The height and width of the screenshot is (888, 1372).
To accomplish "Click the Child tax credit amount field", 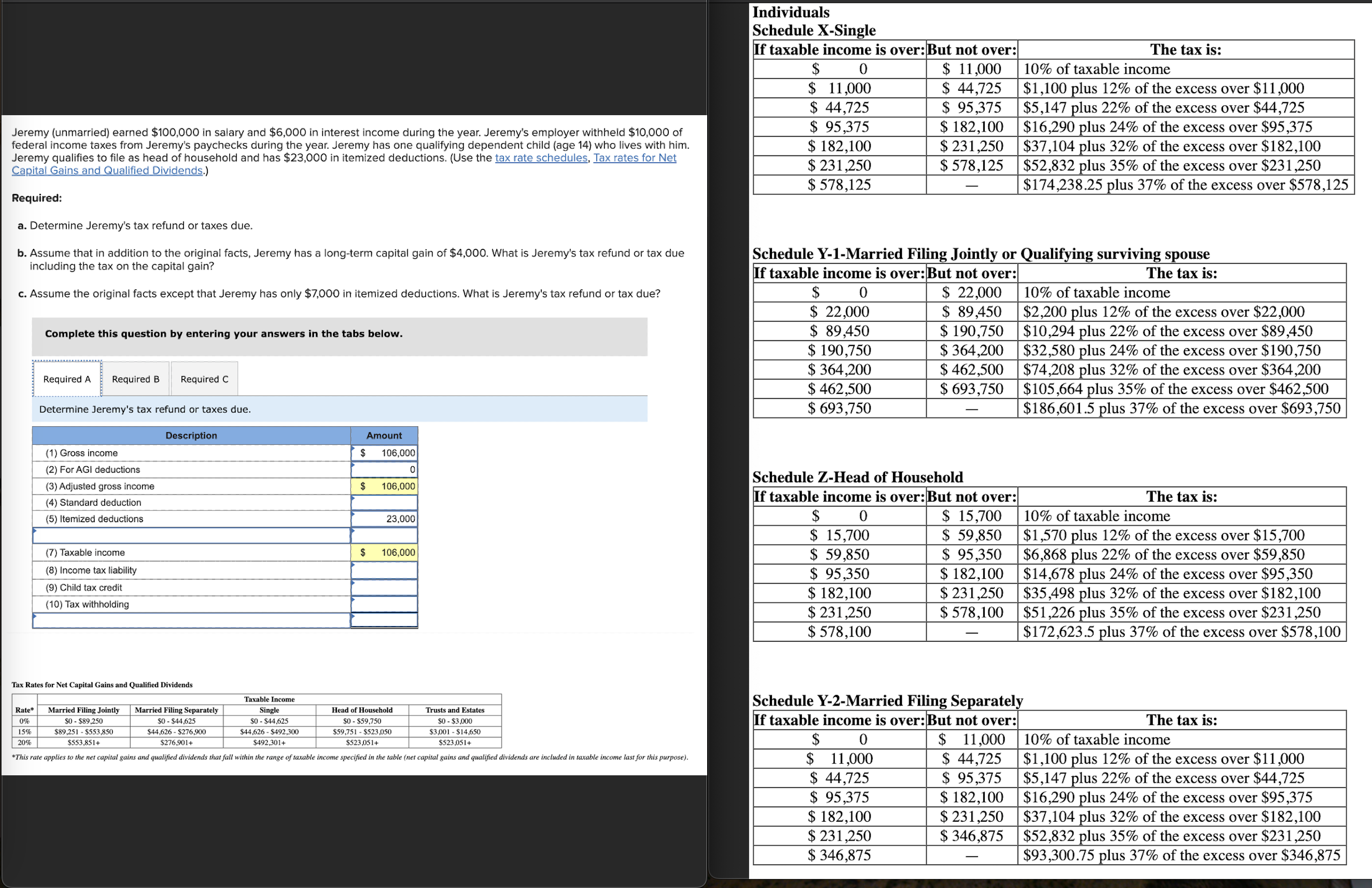I will coord(384,587).
